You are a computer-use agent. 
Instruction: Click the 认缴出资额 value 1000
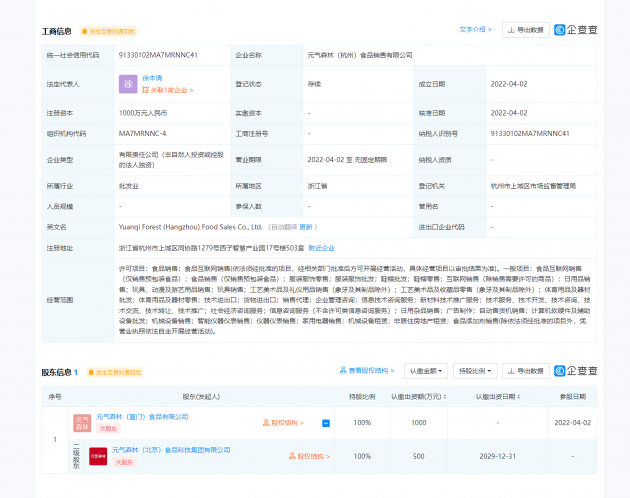418,423
